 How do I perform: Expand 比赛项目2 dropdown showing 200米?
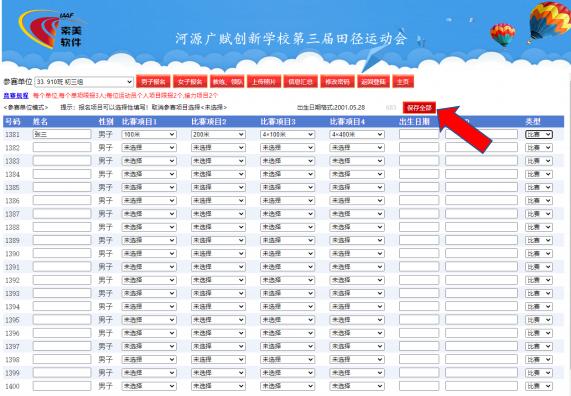click(x=218, y=134)
